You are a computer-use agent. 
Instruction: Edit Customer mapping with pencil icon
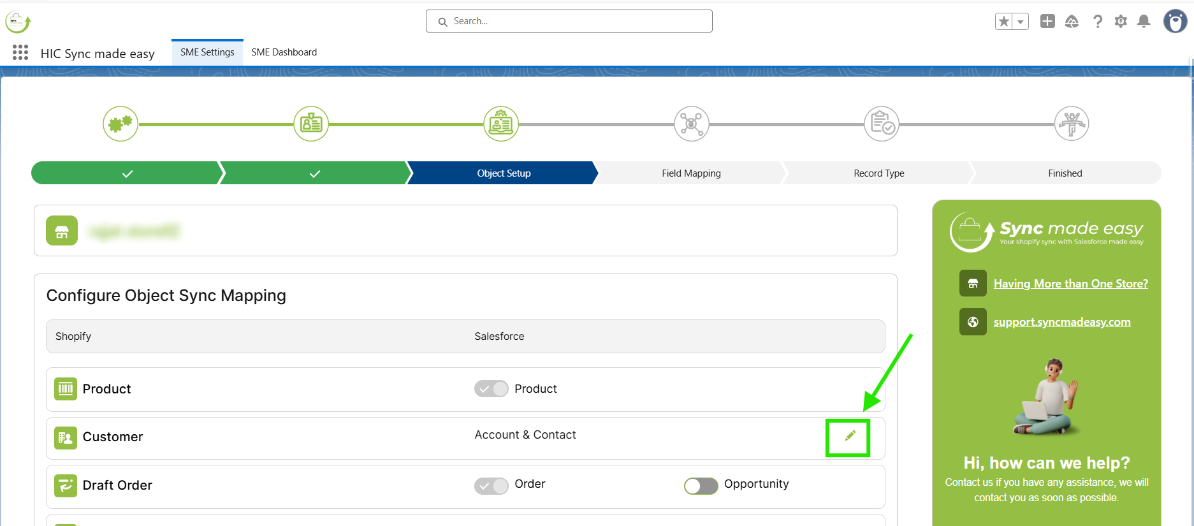point(851,435)
